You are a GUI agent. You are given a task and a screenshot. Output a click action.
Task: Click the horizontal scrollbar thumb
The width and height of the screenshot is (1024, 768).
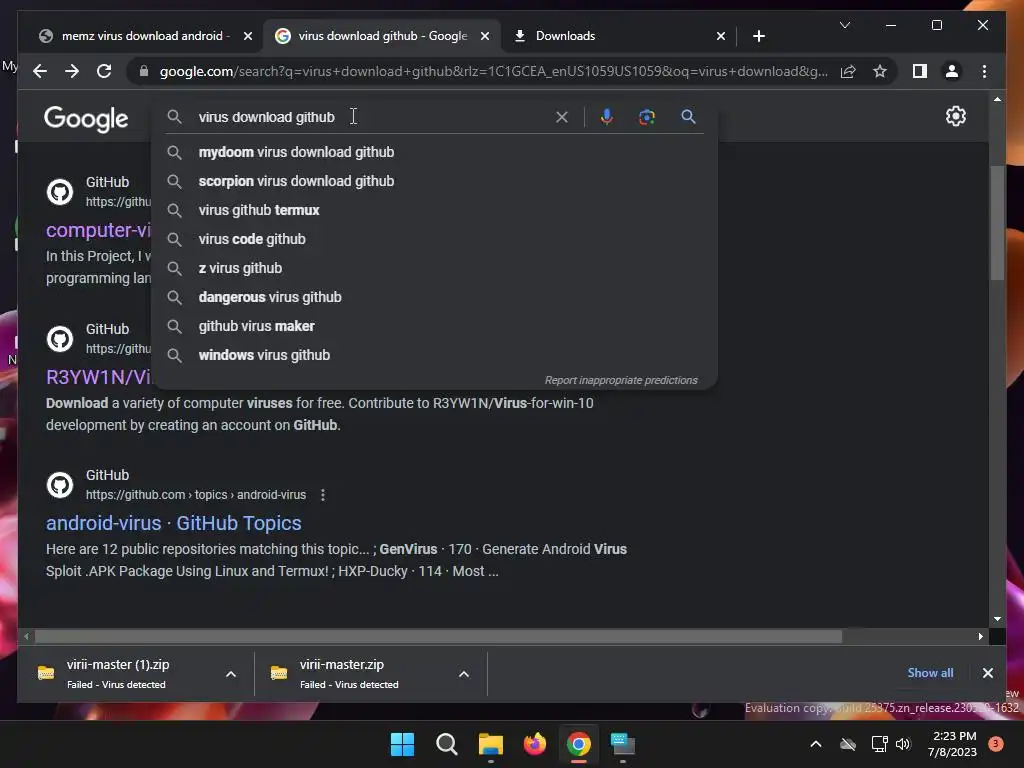click(x=438, y=636)
